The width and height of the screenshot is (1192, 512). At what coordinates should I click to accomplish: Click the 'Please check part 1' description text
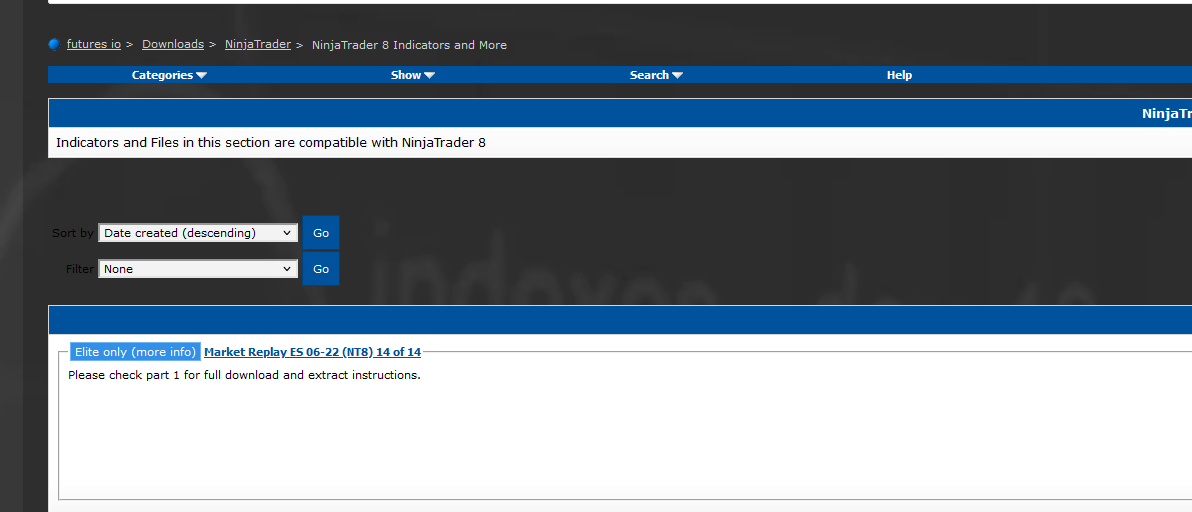tap(244, 375)
